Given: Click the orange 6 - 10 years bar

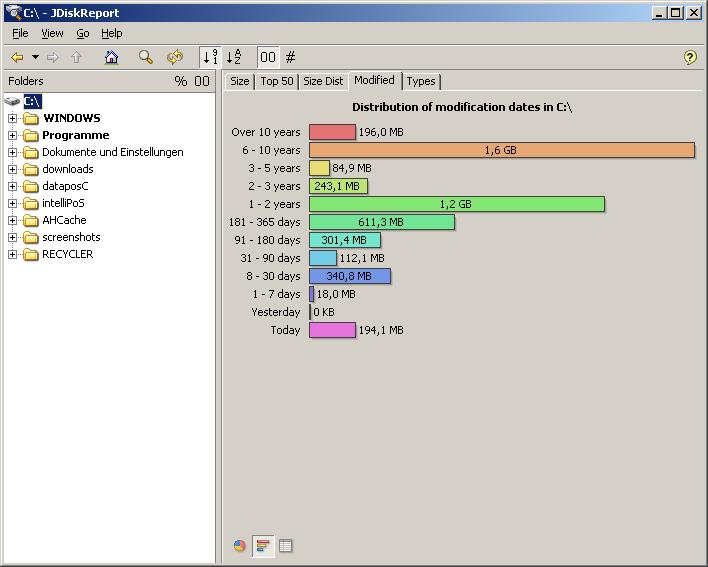Looking at the screenshot, I should pyautogui.click(x=502, y=150).
